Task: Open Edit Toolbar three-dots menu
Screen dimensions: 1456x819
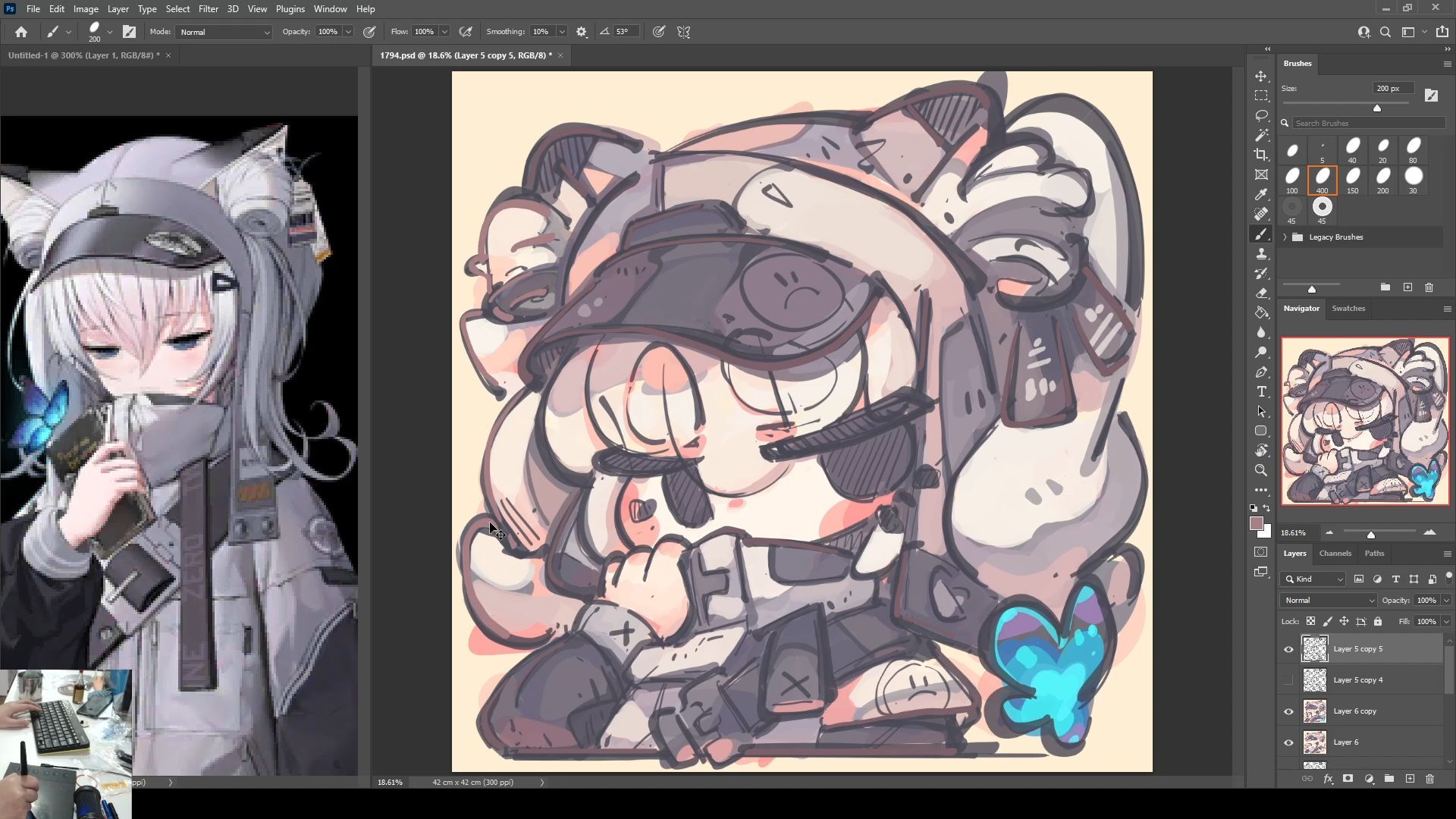Action: pos(1261,490)
